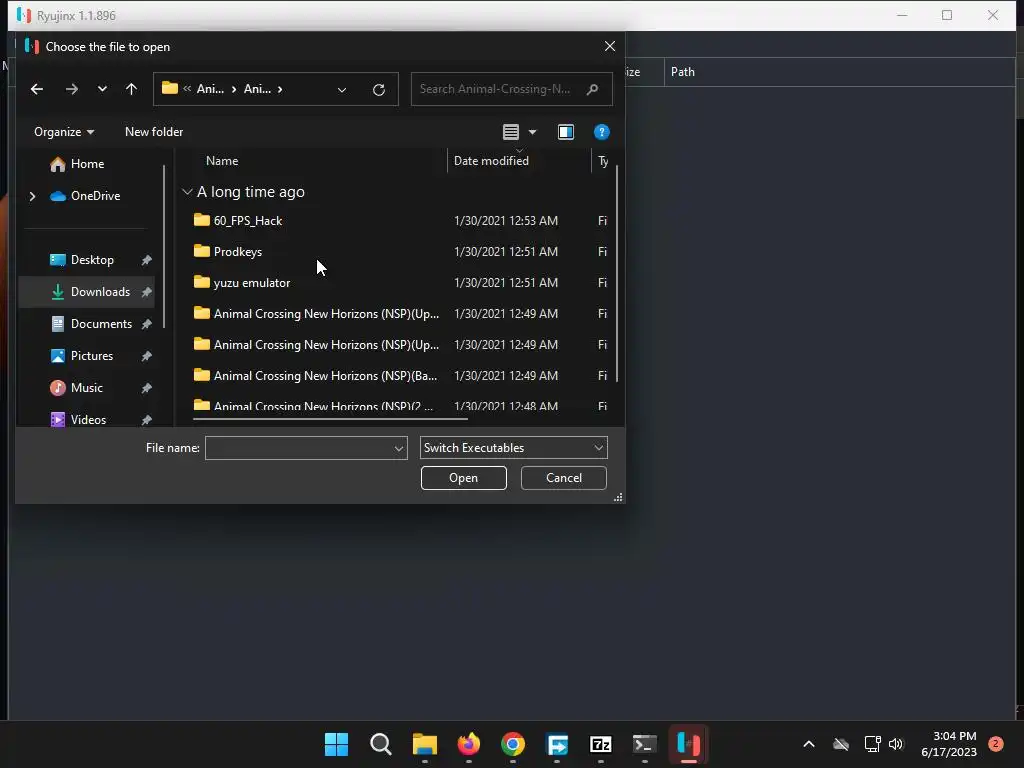Open Documents quick access location
The height and width of the screenshot is (768, 1024).
[x=101, y=324]
